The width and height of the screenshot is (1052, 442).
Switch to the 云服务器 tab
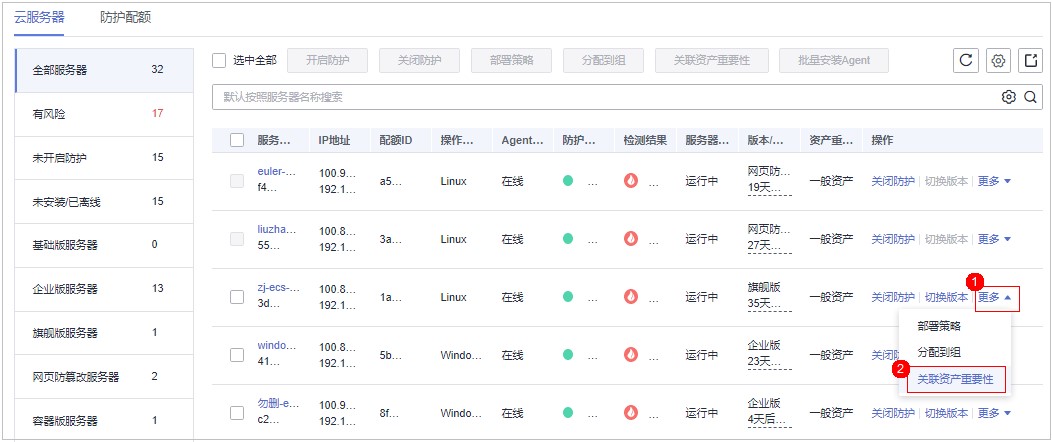tap(39, 17)
